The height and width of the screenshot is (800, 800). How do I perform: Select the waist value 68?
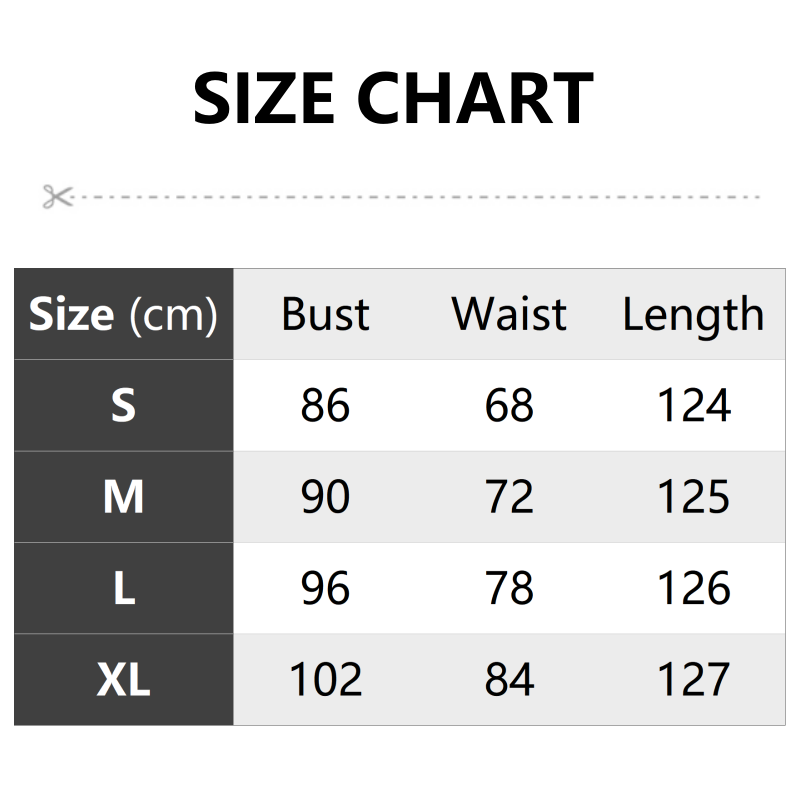[x=509, y=406]
